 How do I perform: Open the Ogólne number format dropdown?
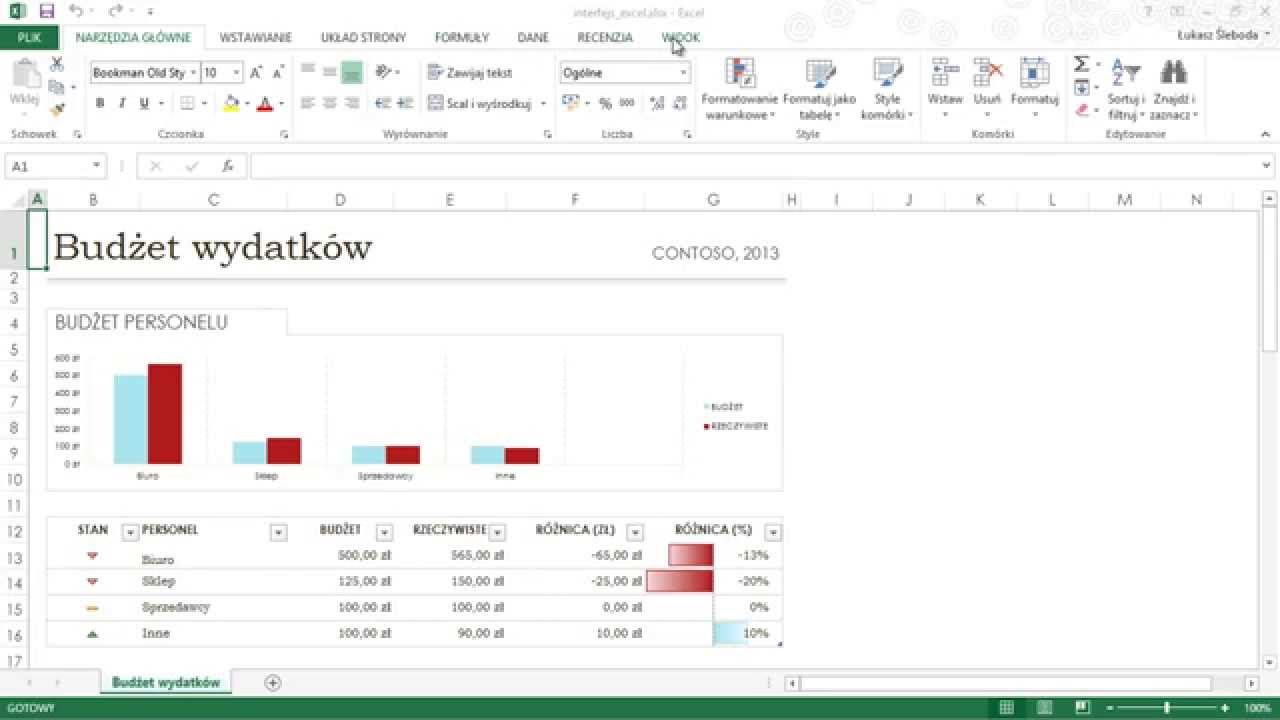[x=684, y=73]
